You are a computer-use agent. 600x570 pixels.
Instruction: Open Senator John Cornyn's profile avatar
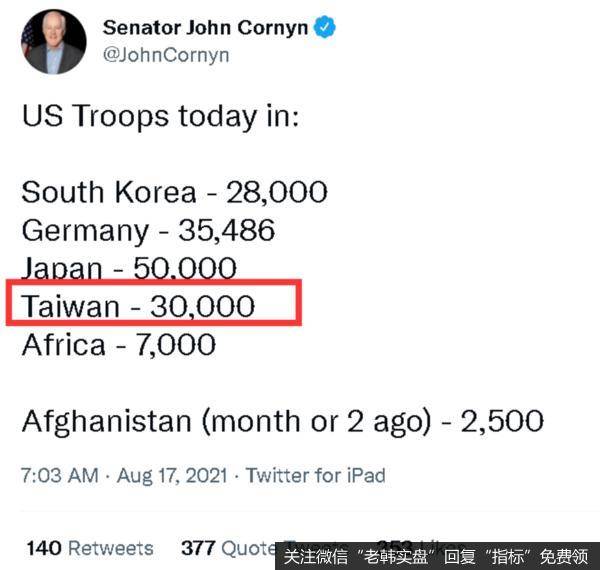54,42
